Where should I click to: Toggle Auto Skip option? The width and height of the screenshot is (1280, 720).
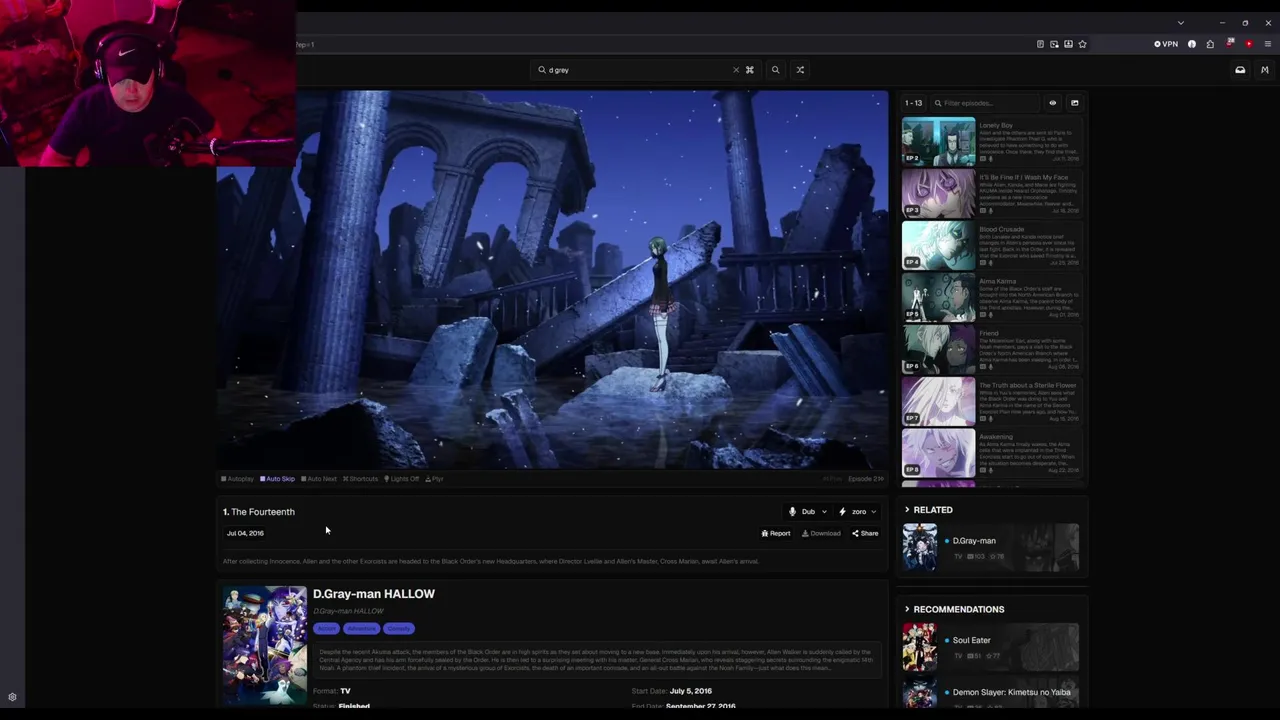(x=278, y=479)
